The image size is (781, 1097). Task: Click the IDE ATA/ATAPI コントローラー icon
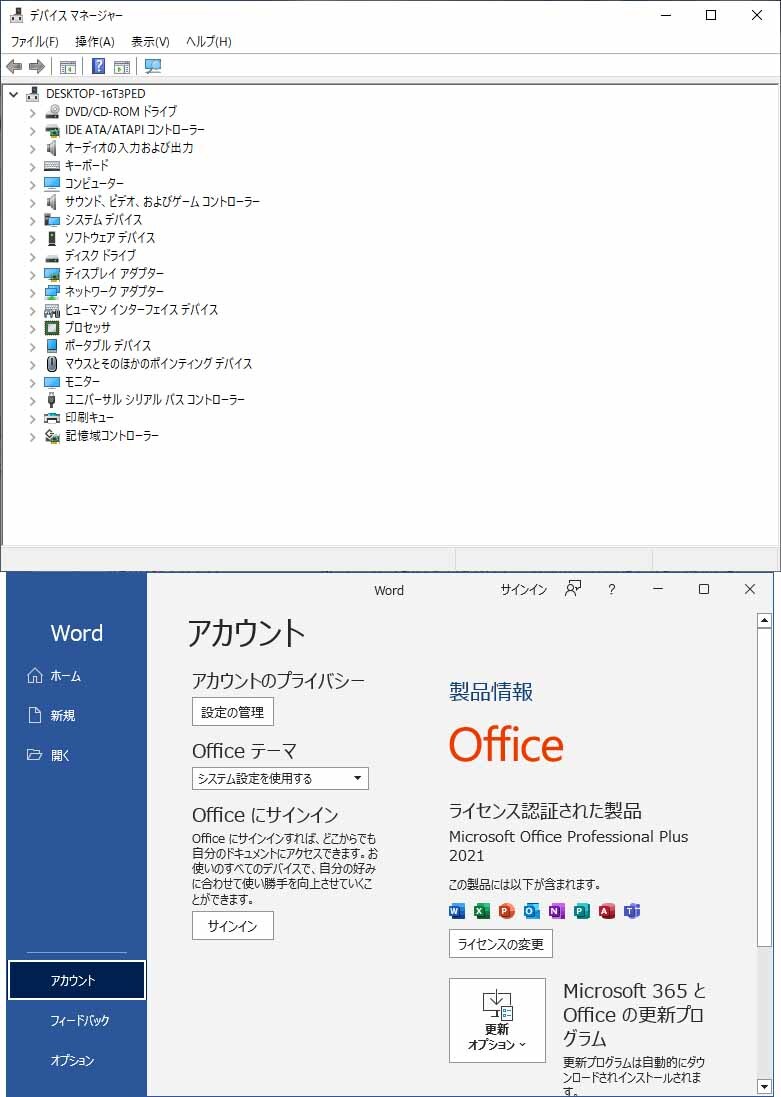point(52,129)
